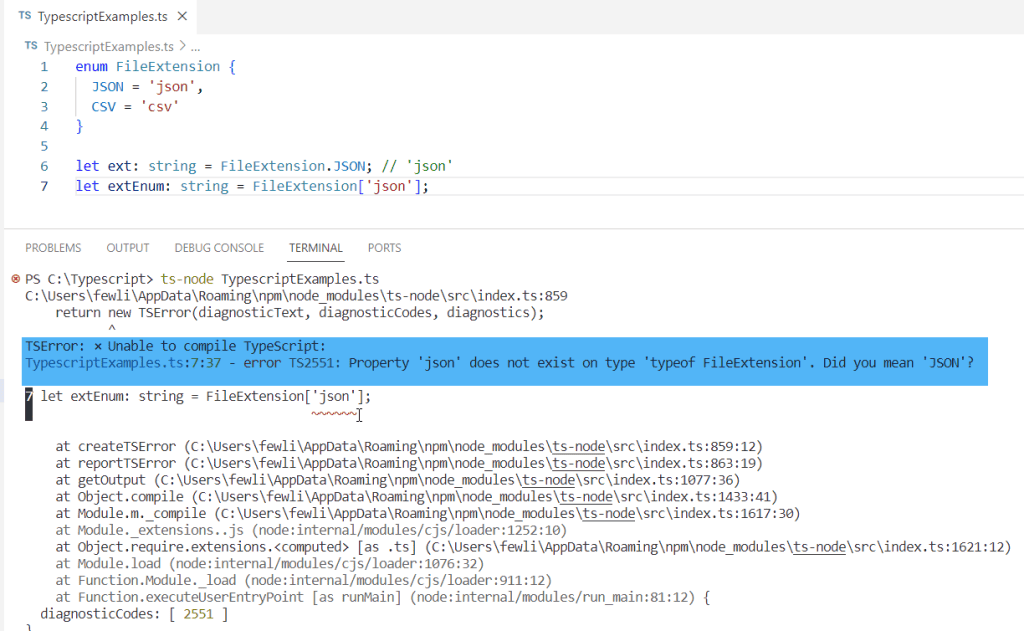Click the // 'json' comment on line 6
The height and width of the screenshot is (631, 1024).
(x=417, y=166)
